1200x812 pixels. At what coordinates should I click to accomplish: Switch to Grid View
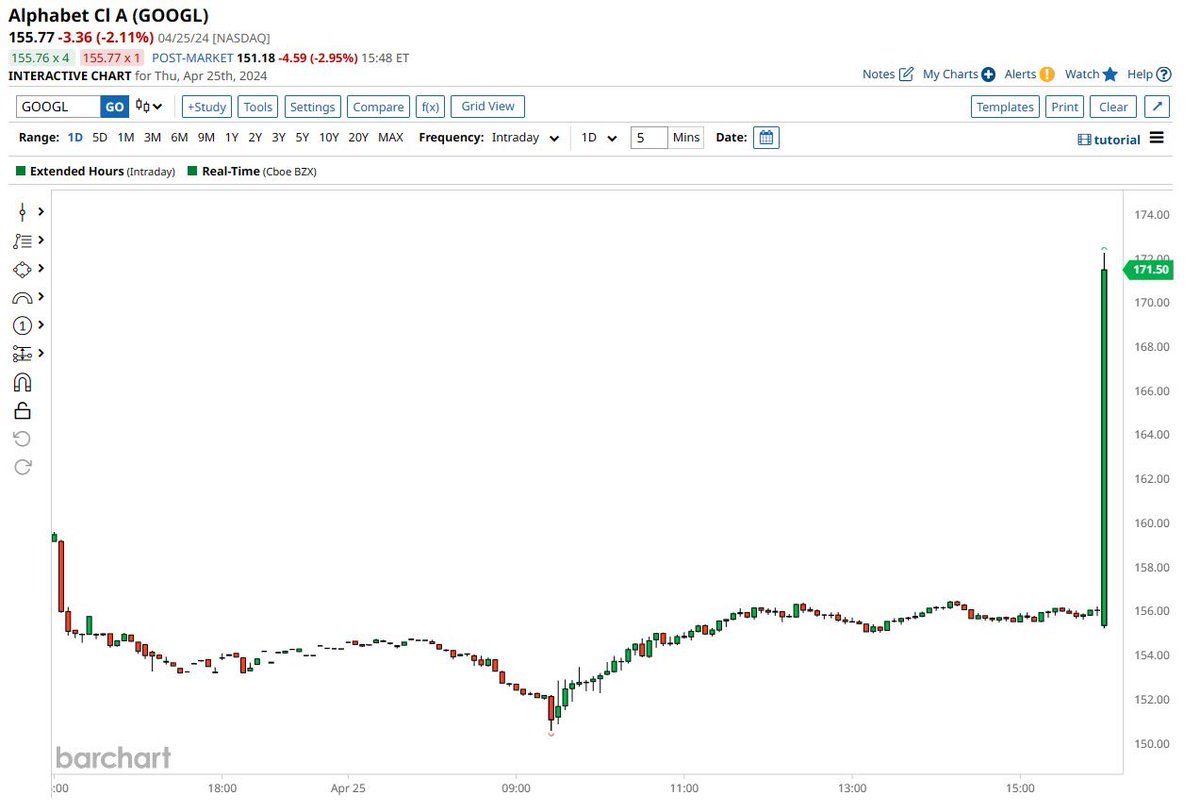pyautogui.click(x=488, y=106)
